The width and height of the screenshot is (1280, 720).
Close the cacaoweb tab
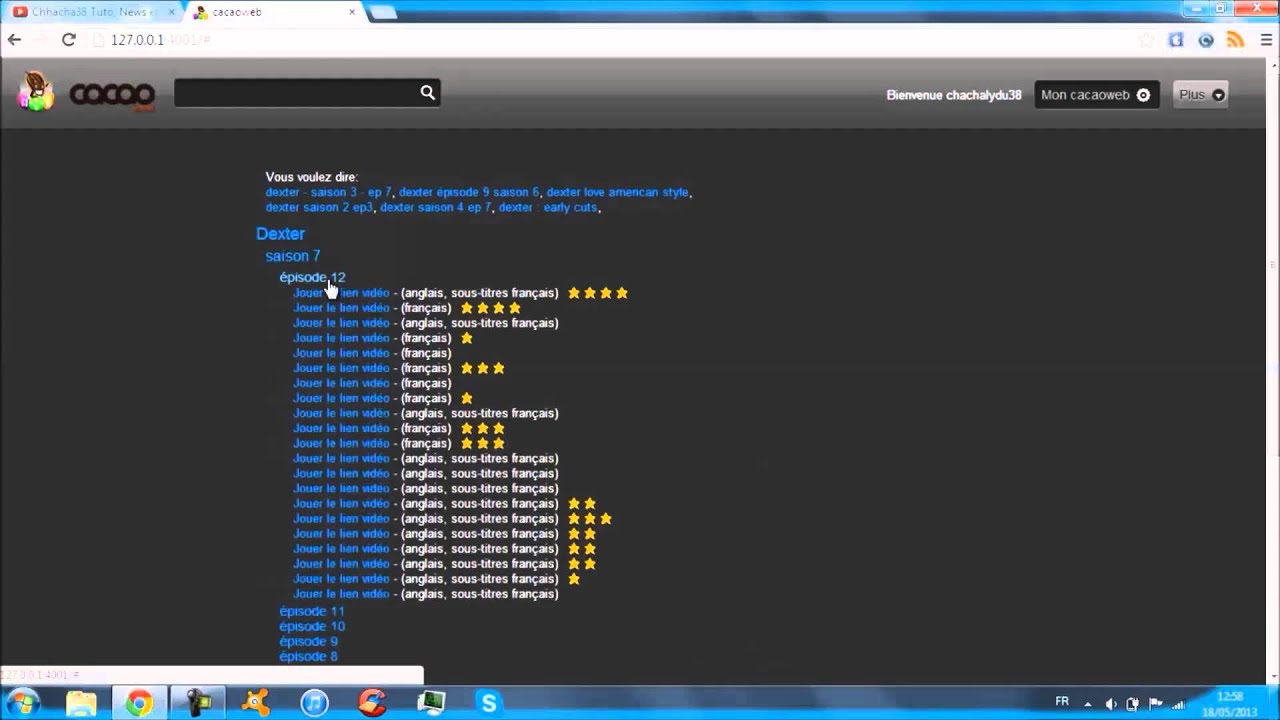coord(352,12)
